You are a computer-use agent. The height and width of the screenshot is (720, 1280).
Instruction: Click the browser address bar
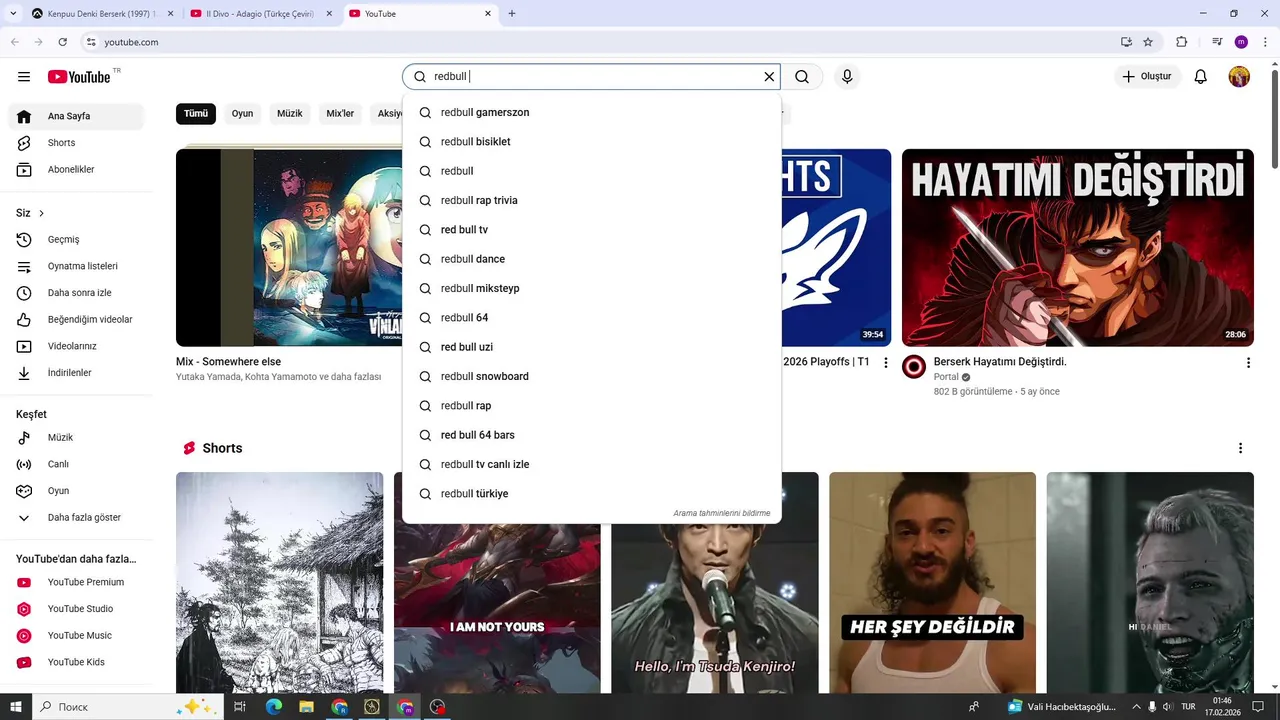tap(600, 42)
